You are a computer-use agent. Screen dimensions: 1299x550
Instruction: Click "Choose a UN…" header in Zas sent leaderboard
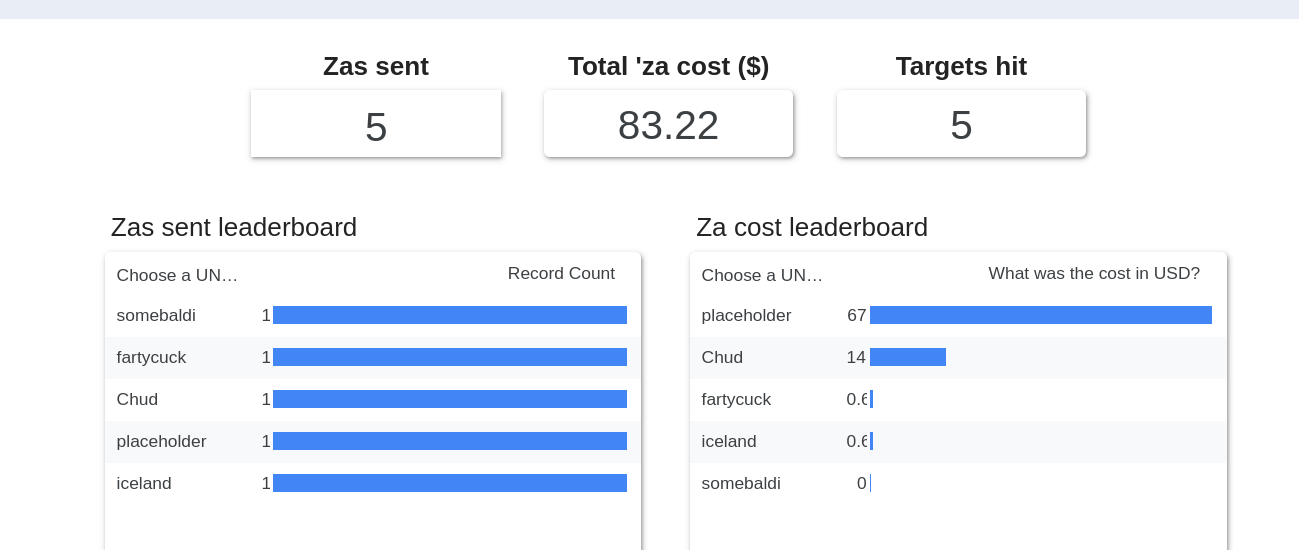tap(177, 276)
